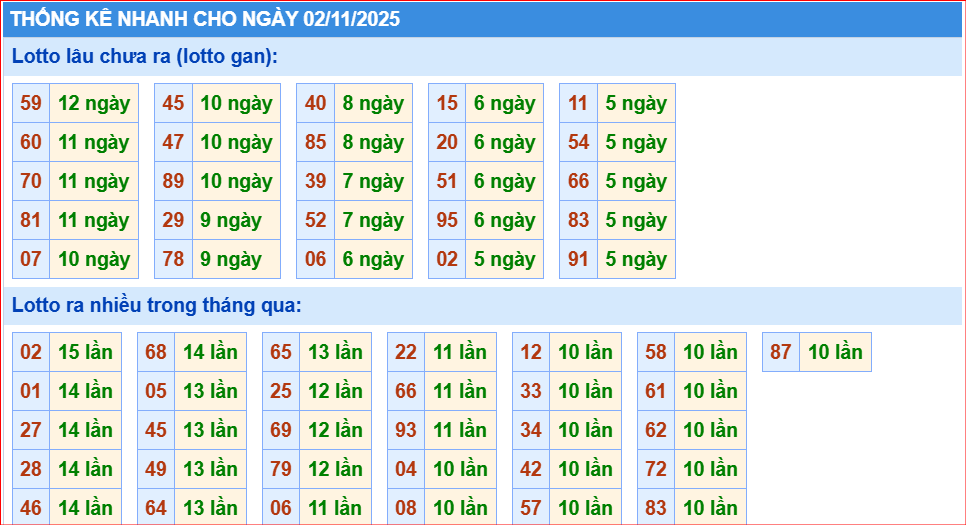The width and height of the screenshot is (966, 525).
Task: Select the 'Lotto lâu chưa ra (lotto gan):' heading
Action: coord(145,56)
